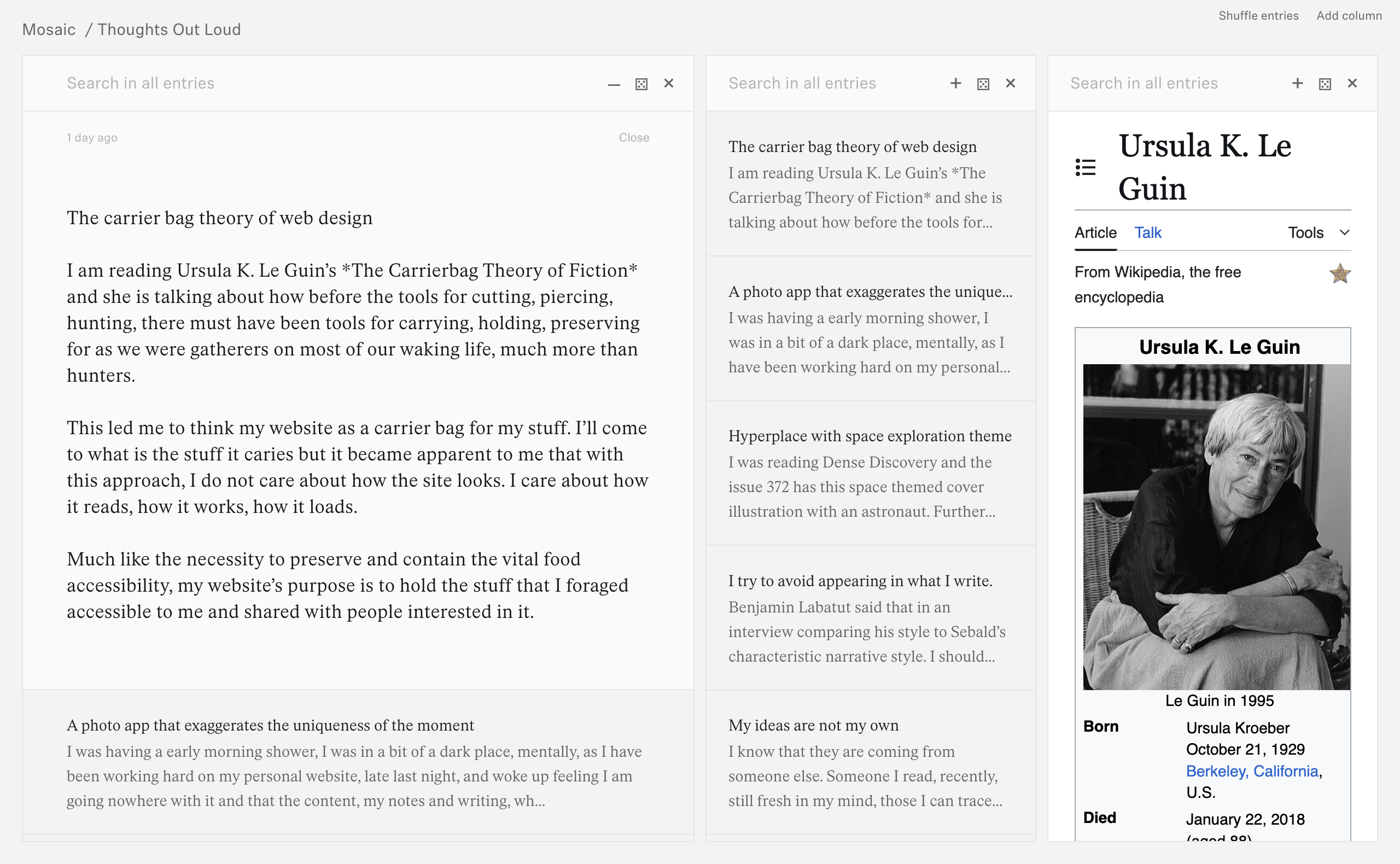Click shuffle dice icon in first column
Screen dimensions: 1400x864
[641, 84]
